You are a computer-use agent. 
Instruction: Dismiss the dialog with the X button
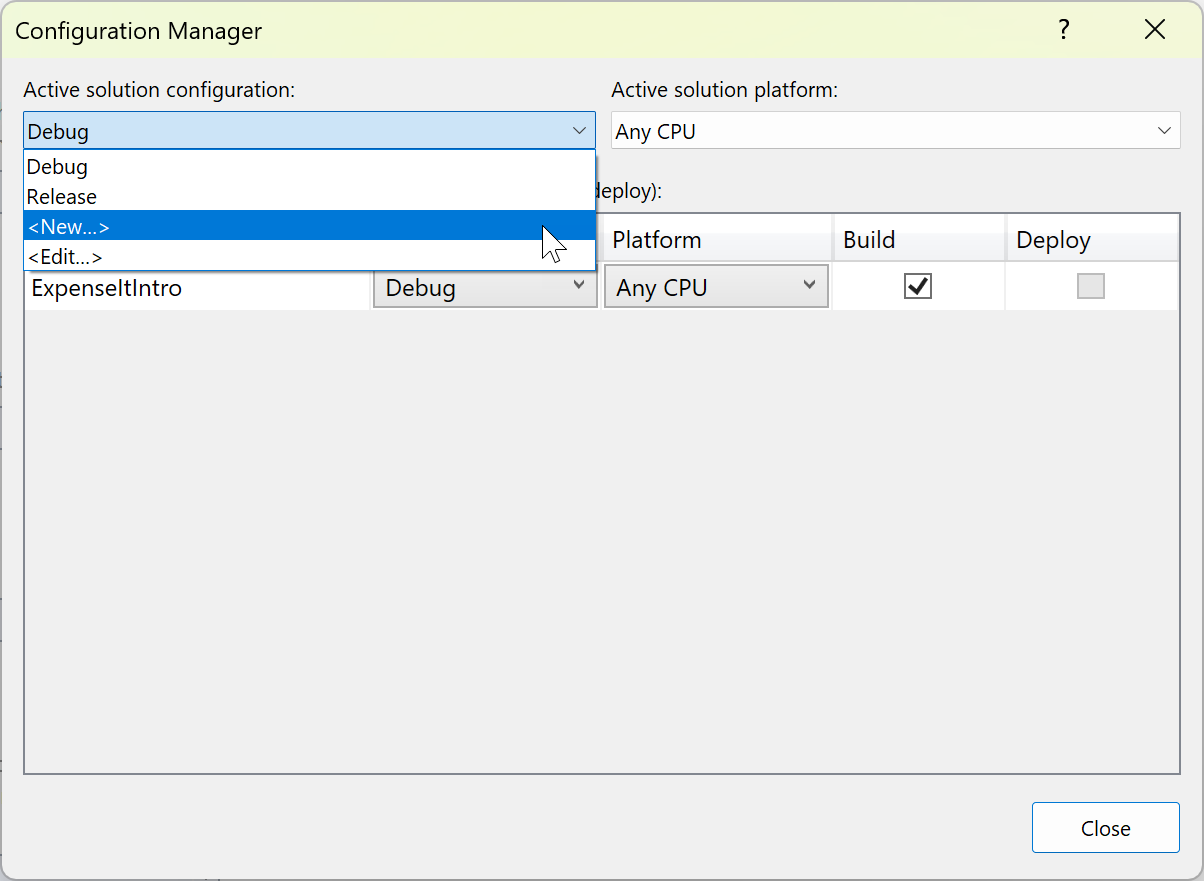pyautogui.click(x=1155, y=29)
